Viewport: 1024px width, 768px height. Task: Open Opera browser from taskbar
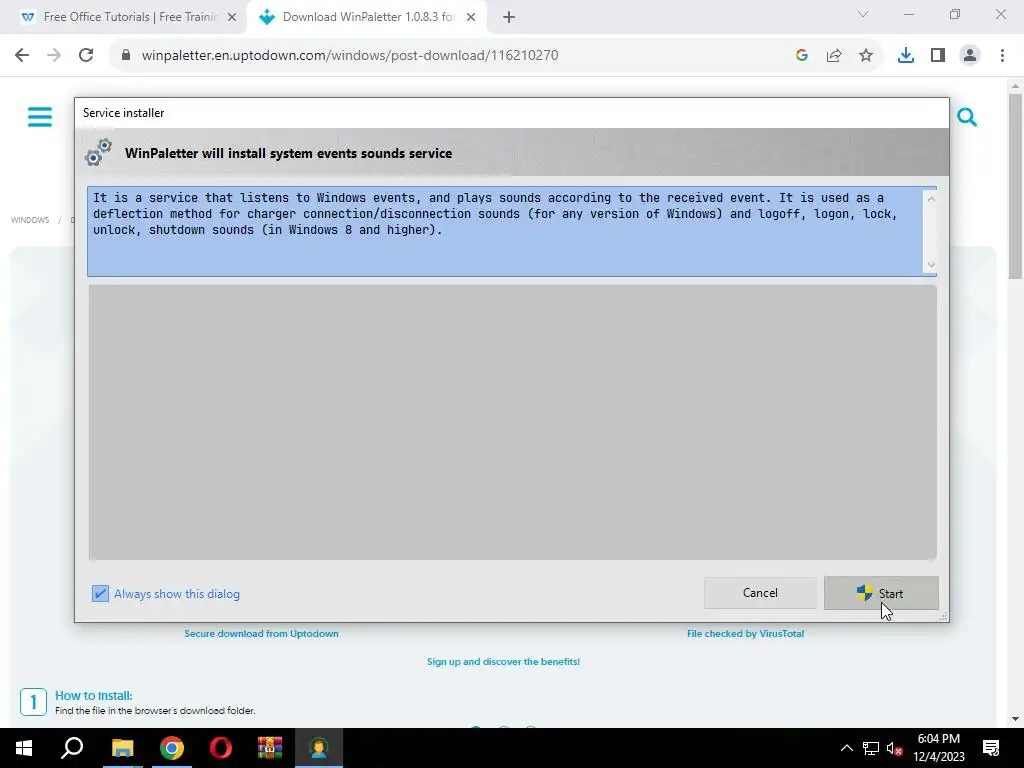[x=221, y=748]
